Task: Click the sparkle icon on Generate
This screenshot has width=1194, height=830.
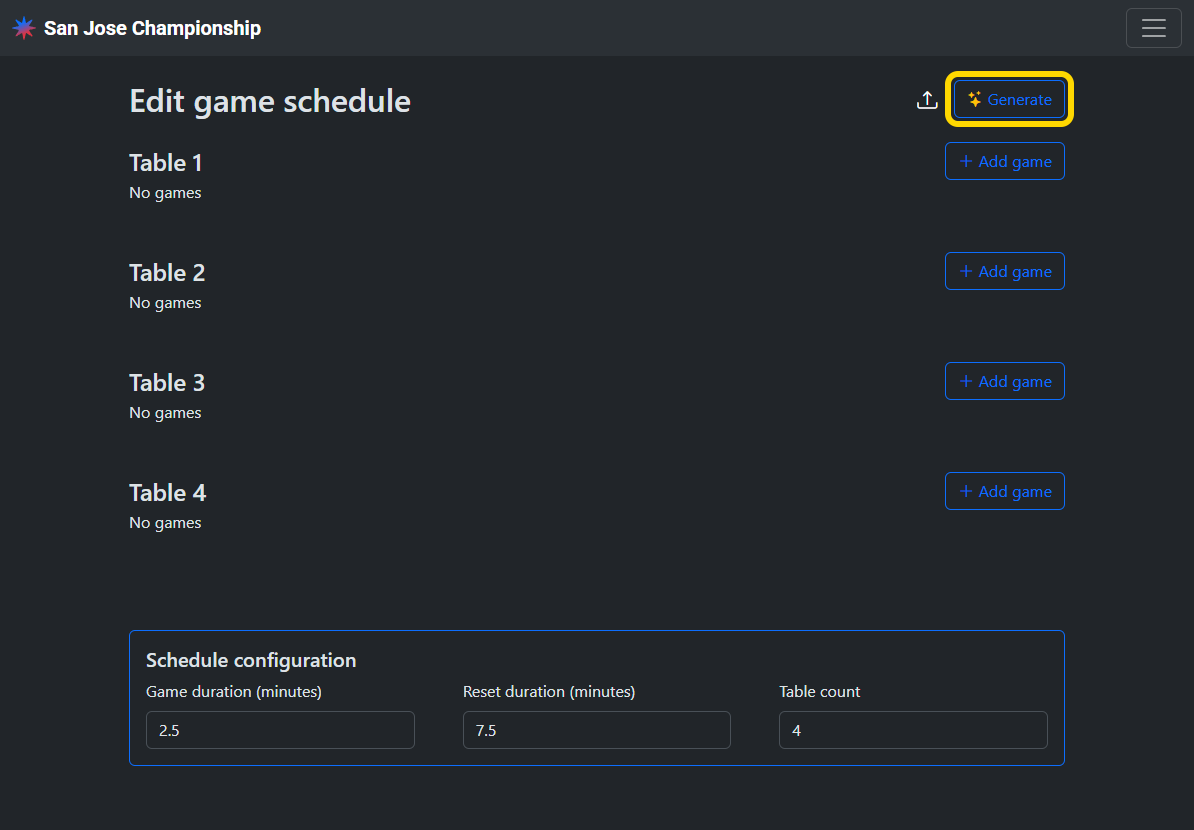Action: tap(975, 100)
